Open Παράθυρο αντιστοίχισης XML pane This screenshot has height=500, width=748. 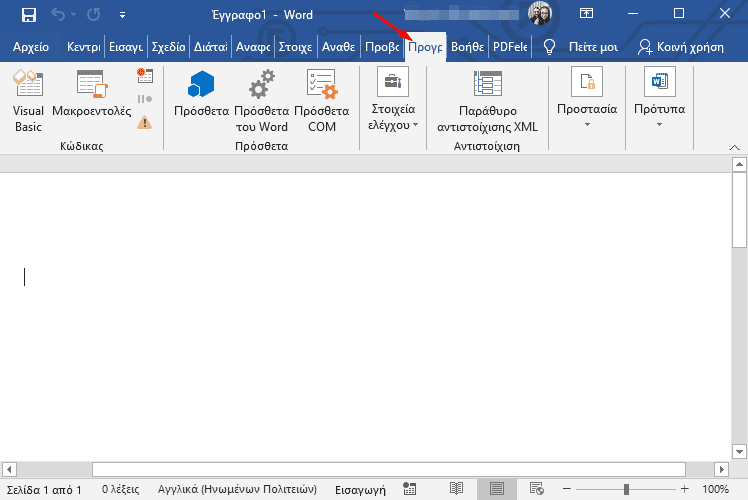click(488, 101)
